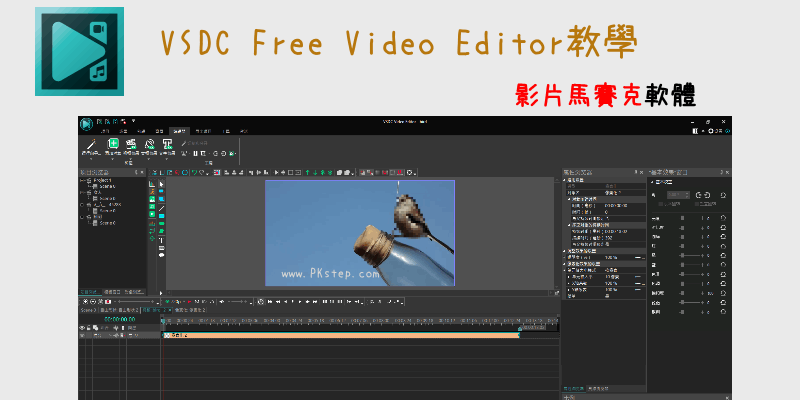Screen dimensions: 800x400
Task: Click the red flag marker icon on timeline toolbar
Action: coord(190,302)
